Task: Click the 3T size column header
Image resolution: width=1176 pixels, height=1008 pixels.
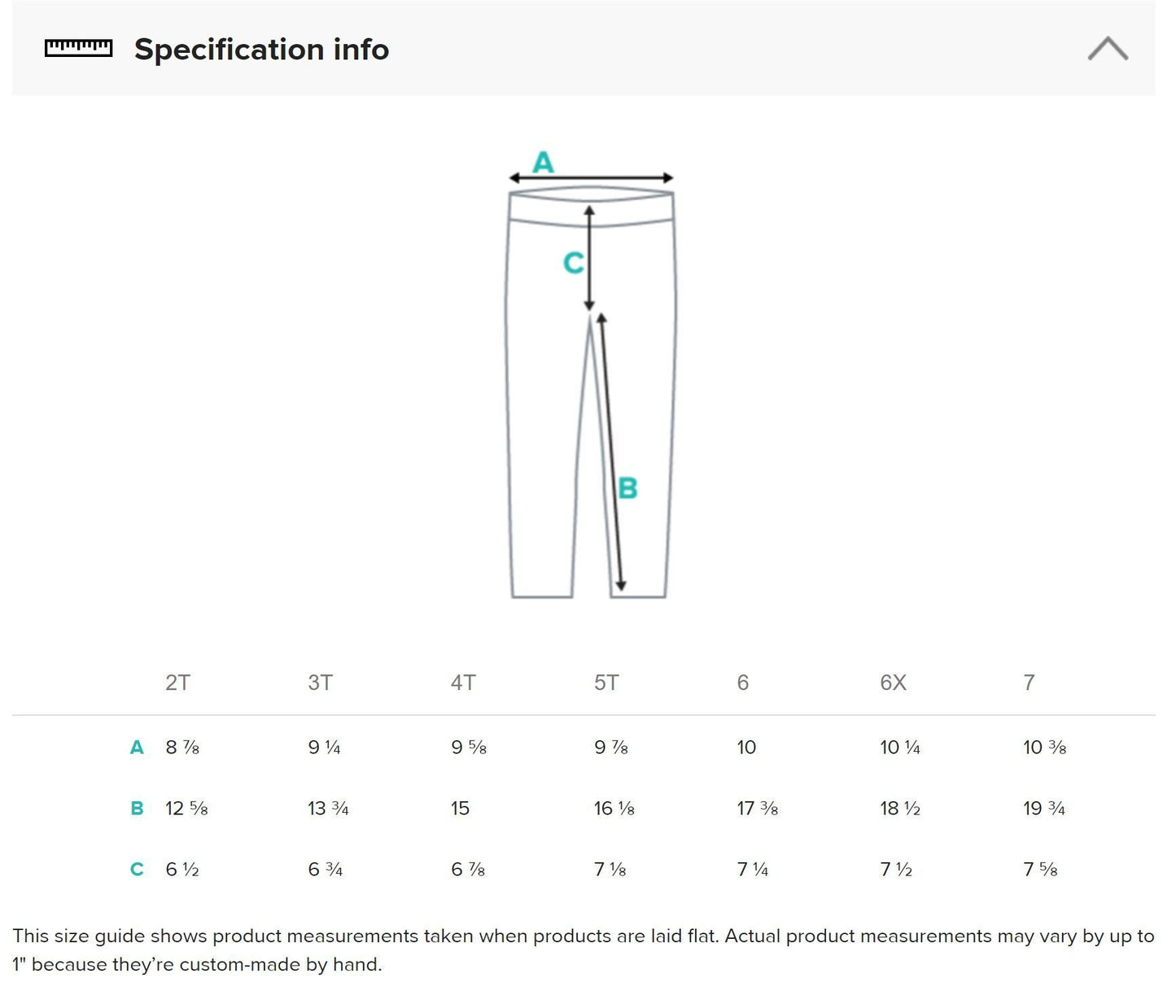Action: tap(320, 683)
